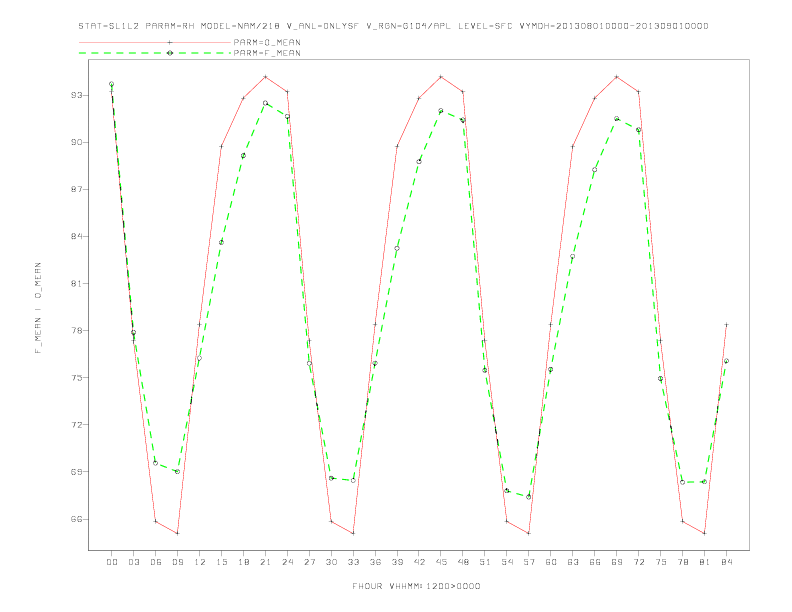Click the x-axis tick label 30
792x612 pixels.
point(331,562)
